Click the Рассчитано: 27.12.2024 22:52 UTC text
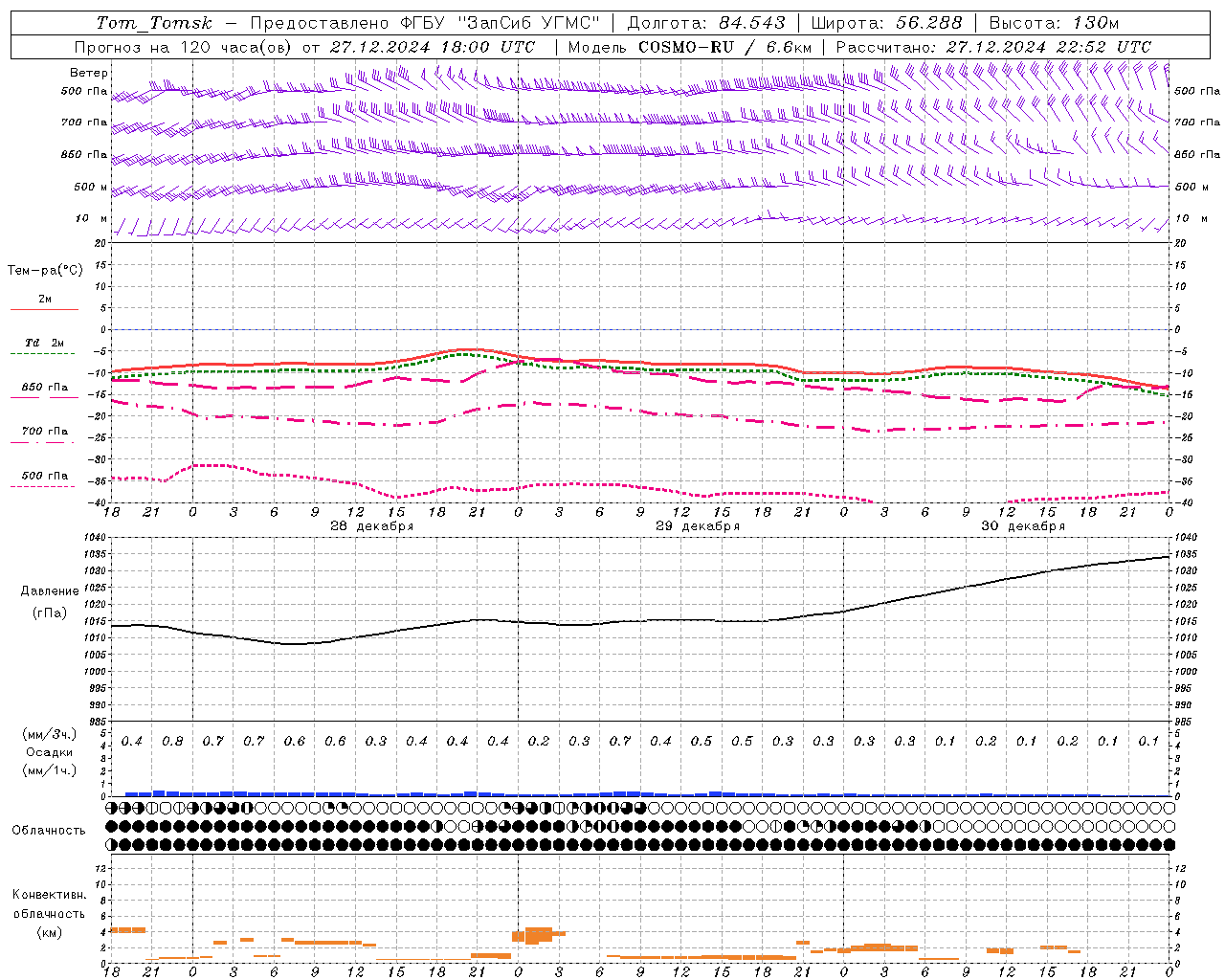 point(993,47)
